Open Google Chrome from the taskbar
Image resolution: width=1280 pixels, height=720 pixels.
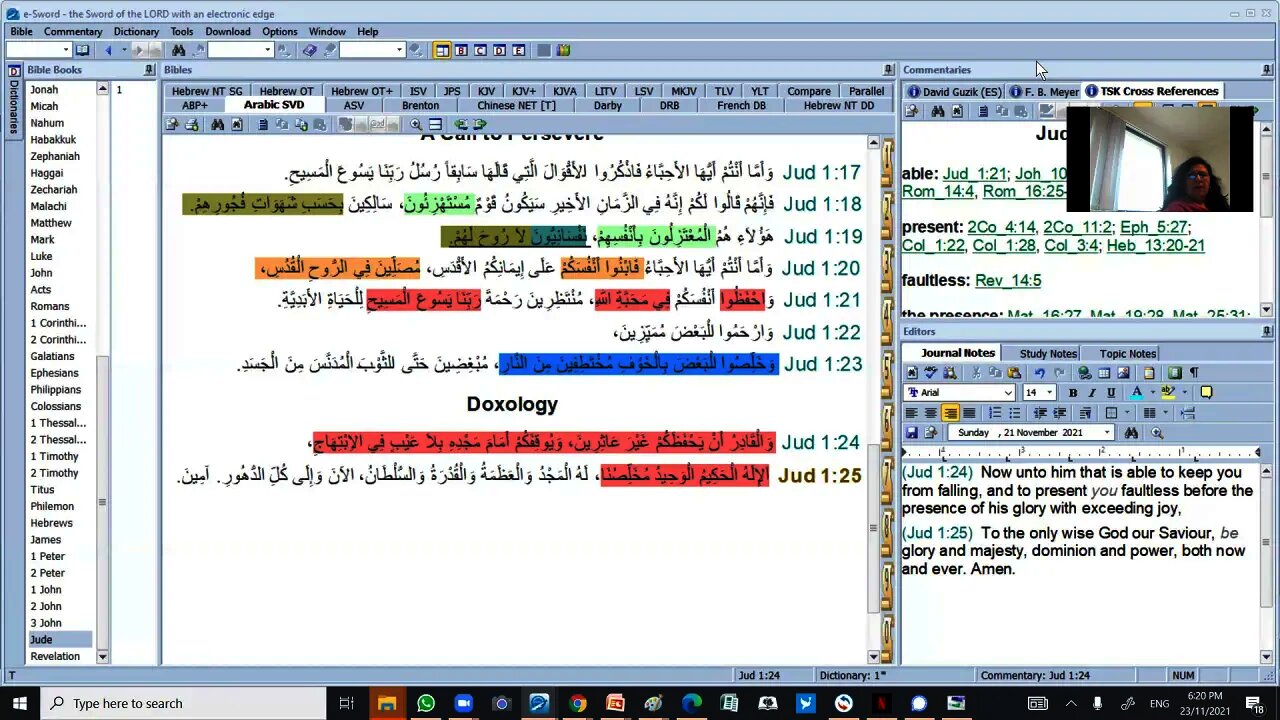point(577,703)
